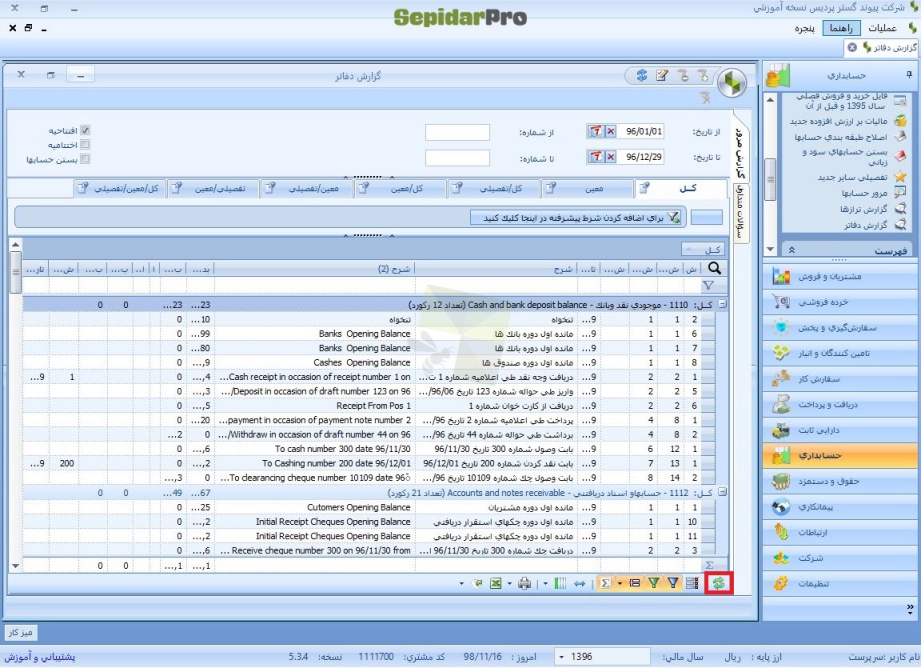The image size is (921, 668).
Task: Click the clear-filter funnel with X icon
Action: coord(705,98)
